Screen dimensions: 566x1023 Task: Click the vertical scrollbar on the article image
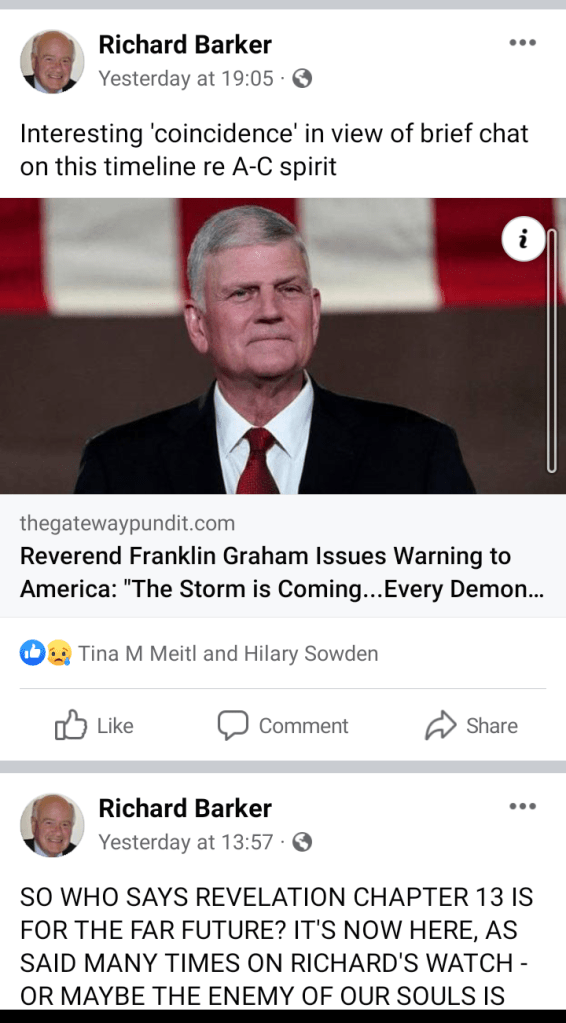[x=552, y=350]
